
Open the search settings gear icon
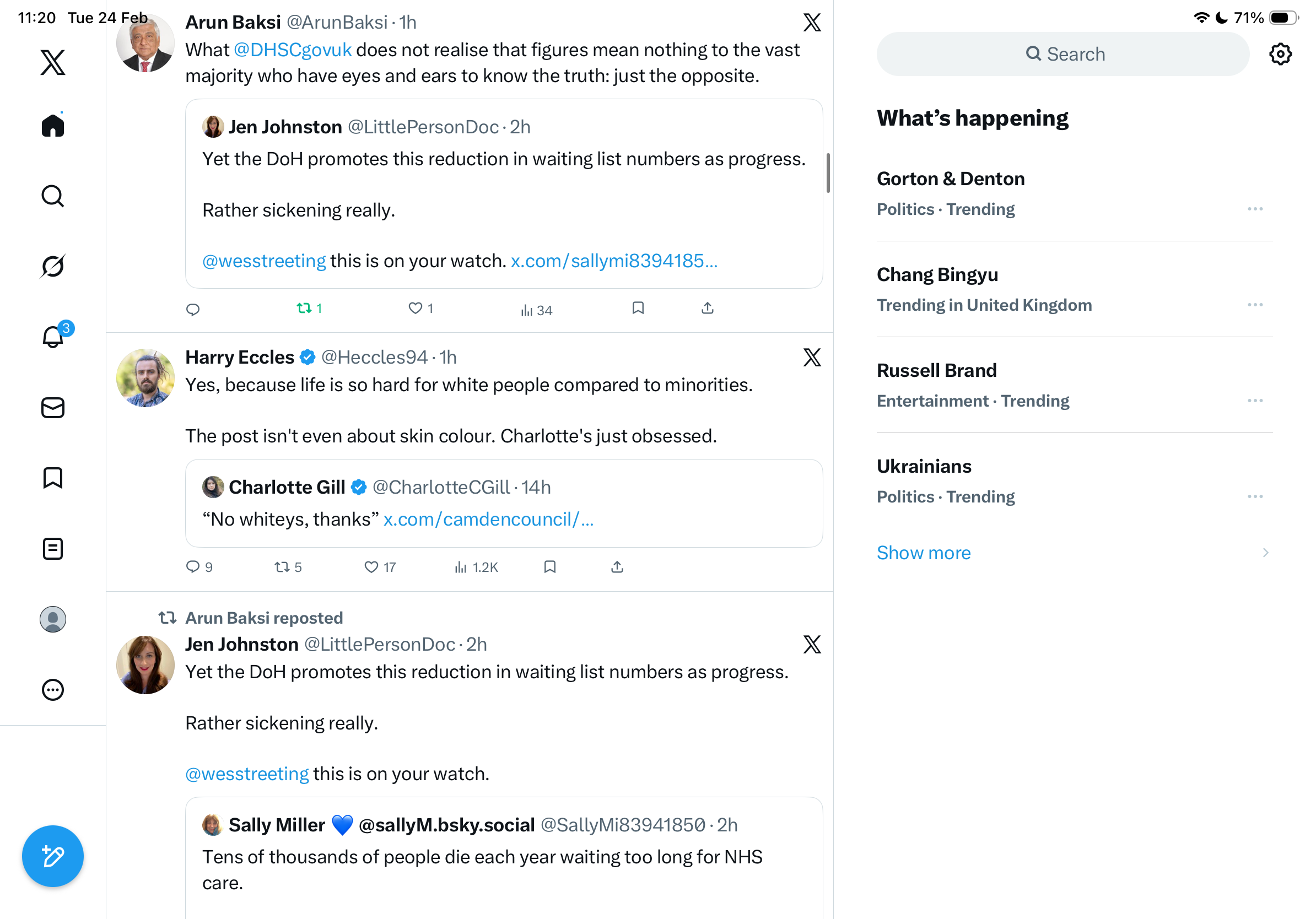click(1280, 55)
